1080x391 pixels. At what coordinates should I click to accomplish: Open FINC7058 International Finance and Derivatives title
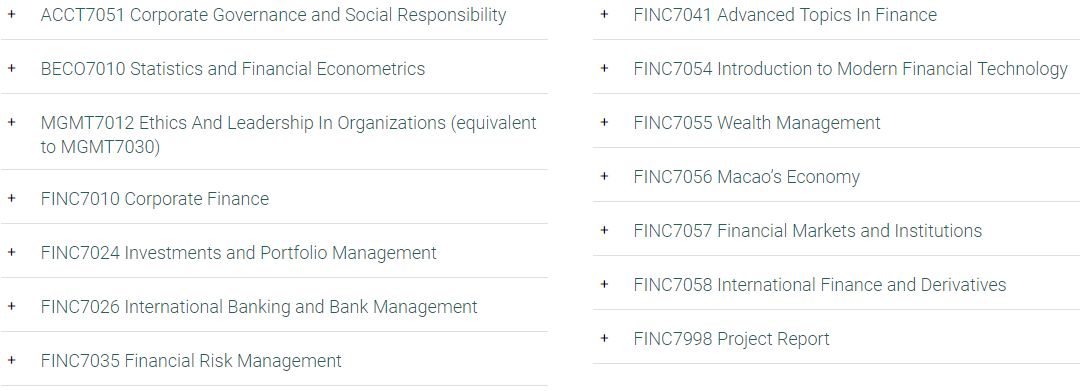[820, 284]
